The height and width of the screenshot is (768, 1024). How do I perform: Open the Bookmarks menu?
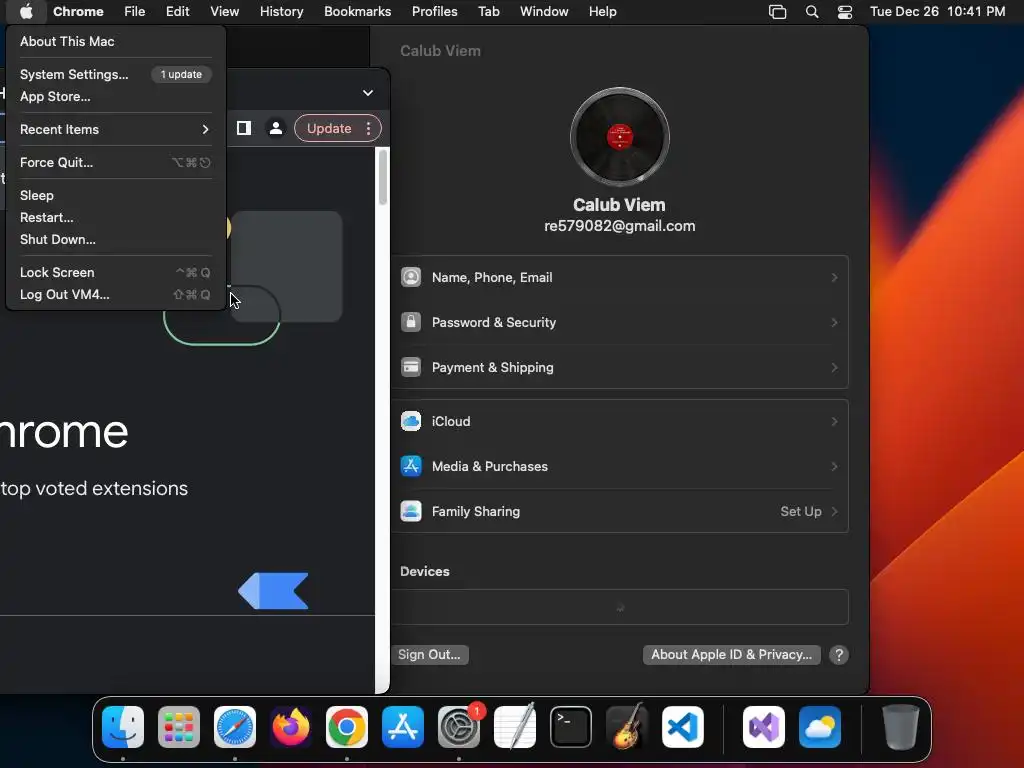click(357, 11)
